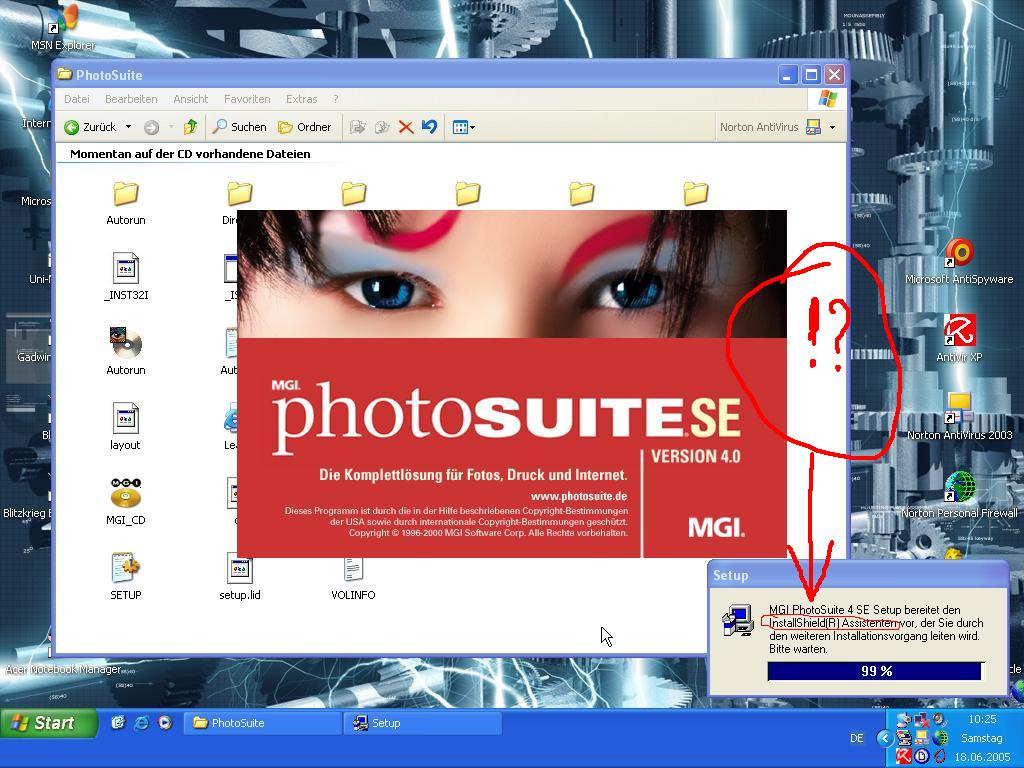Click the Windows Media Player quick launch icon
Viewport: 1024px width, 768px height.
tap(165, 722)
